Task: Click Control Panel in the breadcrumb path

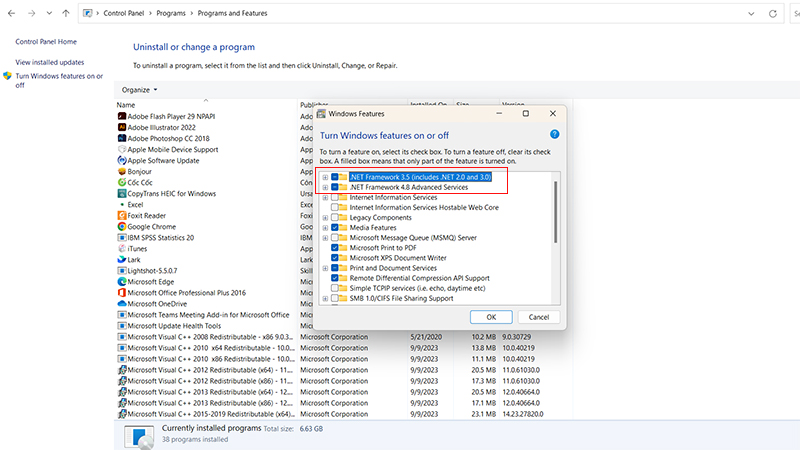Action: 123,13
